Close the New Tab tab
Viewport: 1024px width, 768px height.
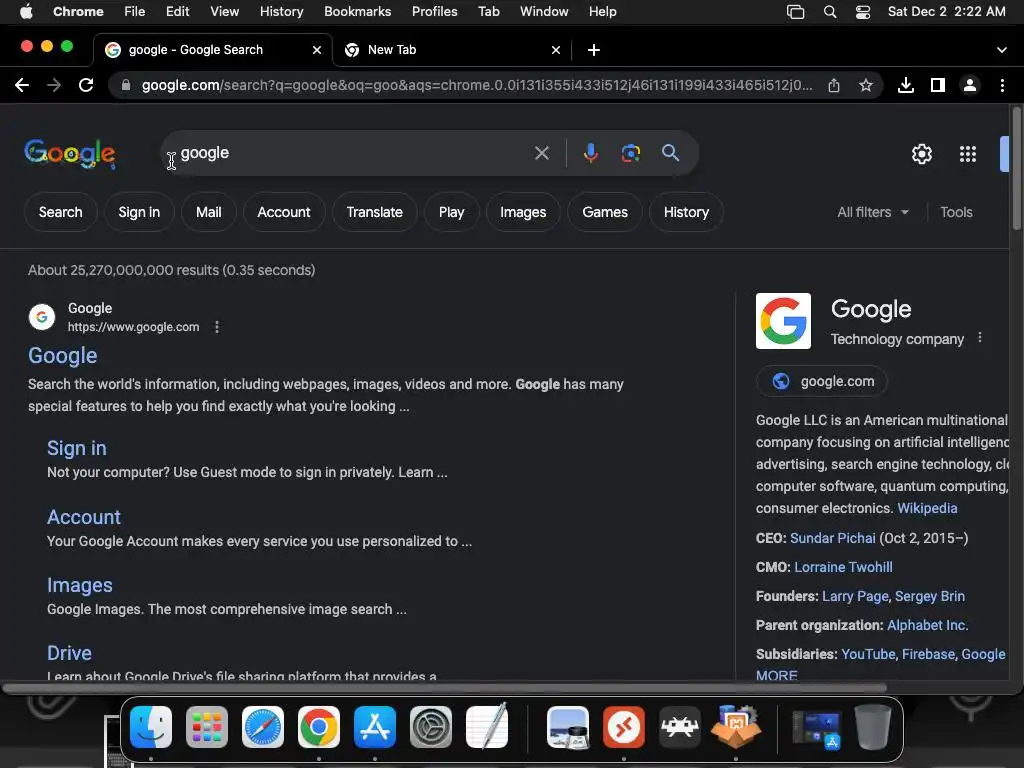point(556,50)
